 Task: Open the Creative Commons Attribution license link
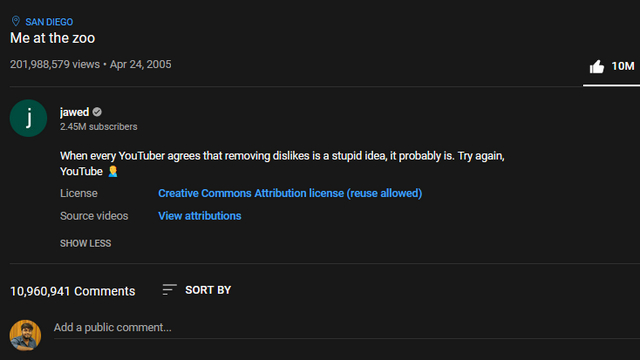pyautogui.click(x=290, y=193)
